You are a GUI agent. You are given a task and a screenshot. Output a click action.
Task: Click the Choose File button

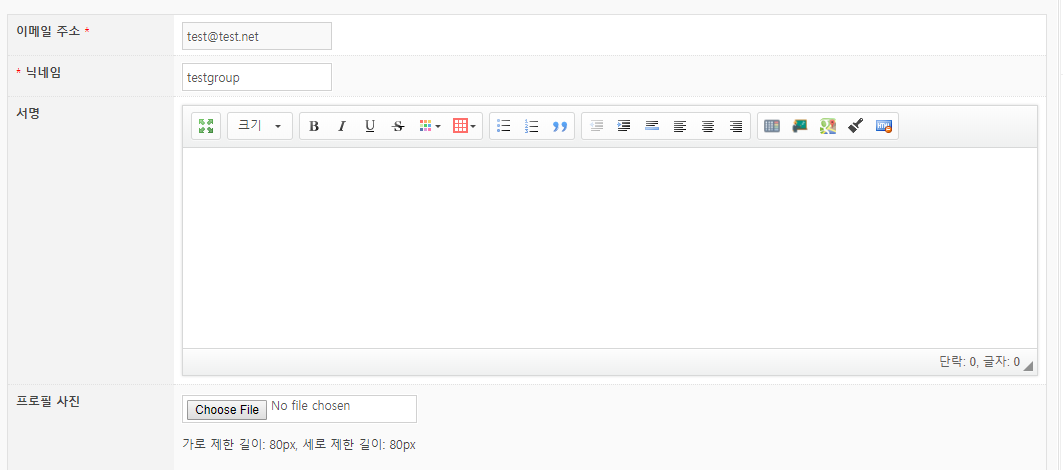[x=227, y=409]
